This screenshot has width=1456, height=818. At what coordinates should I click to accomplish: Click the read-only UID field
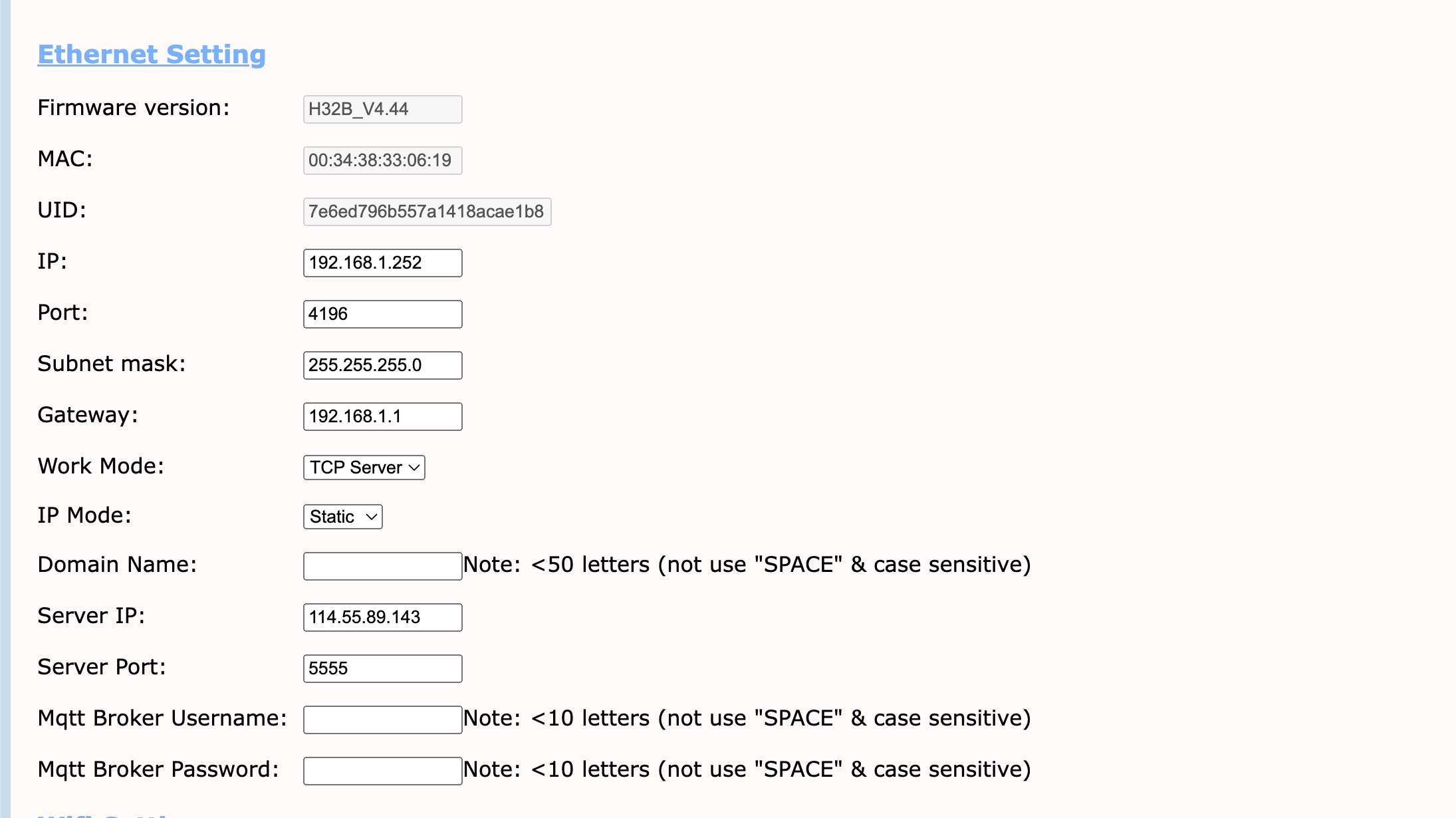(x=427, y=211)
